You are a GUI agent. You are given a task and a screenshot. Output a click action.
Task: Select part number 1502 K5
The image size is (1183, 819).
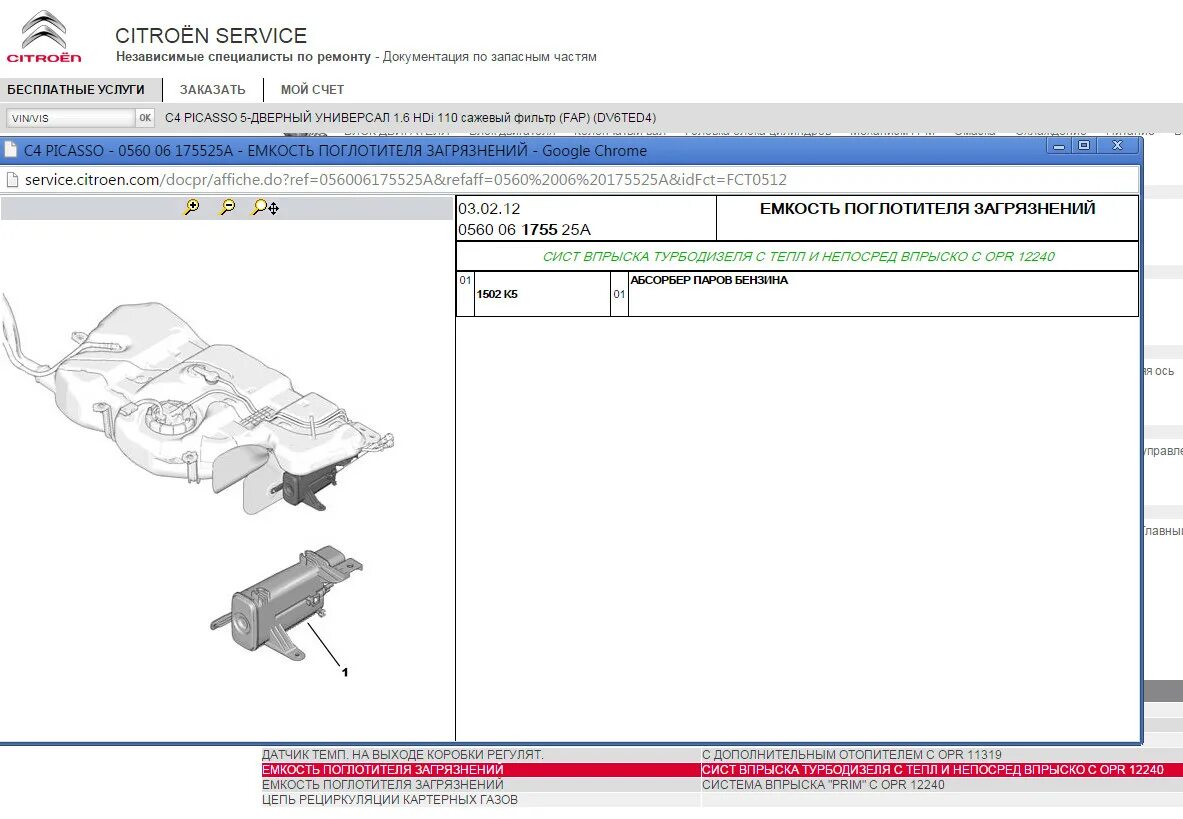point(497,294)
